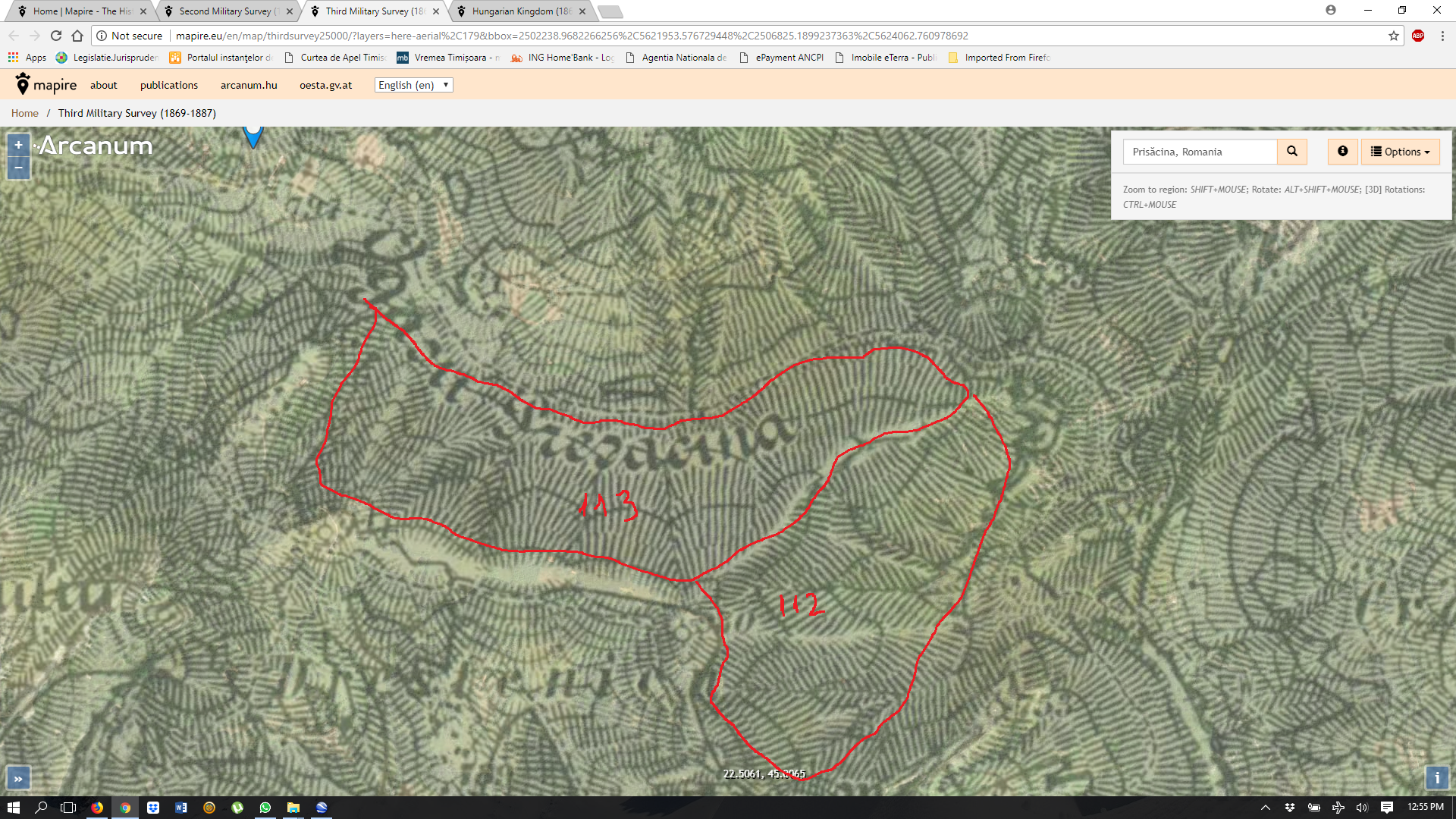Image resolution: width=1456 pixels, height=819 pixels.
Task: Open the about page link
Action: click(x=104, y=85)
